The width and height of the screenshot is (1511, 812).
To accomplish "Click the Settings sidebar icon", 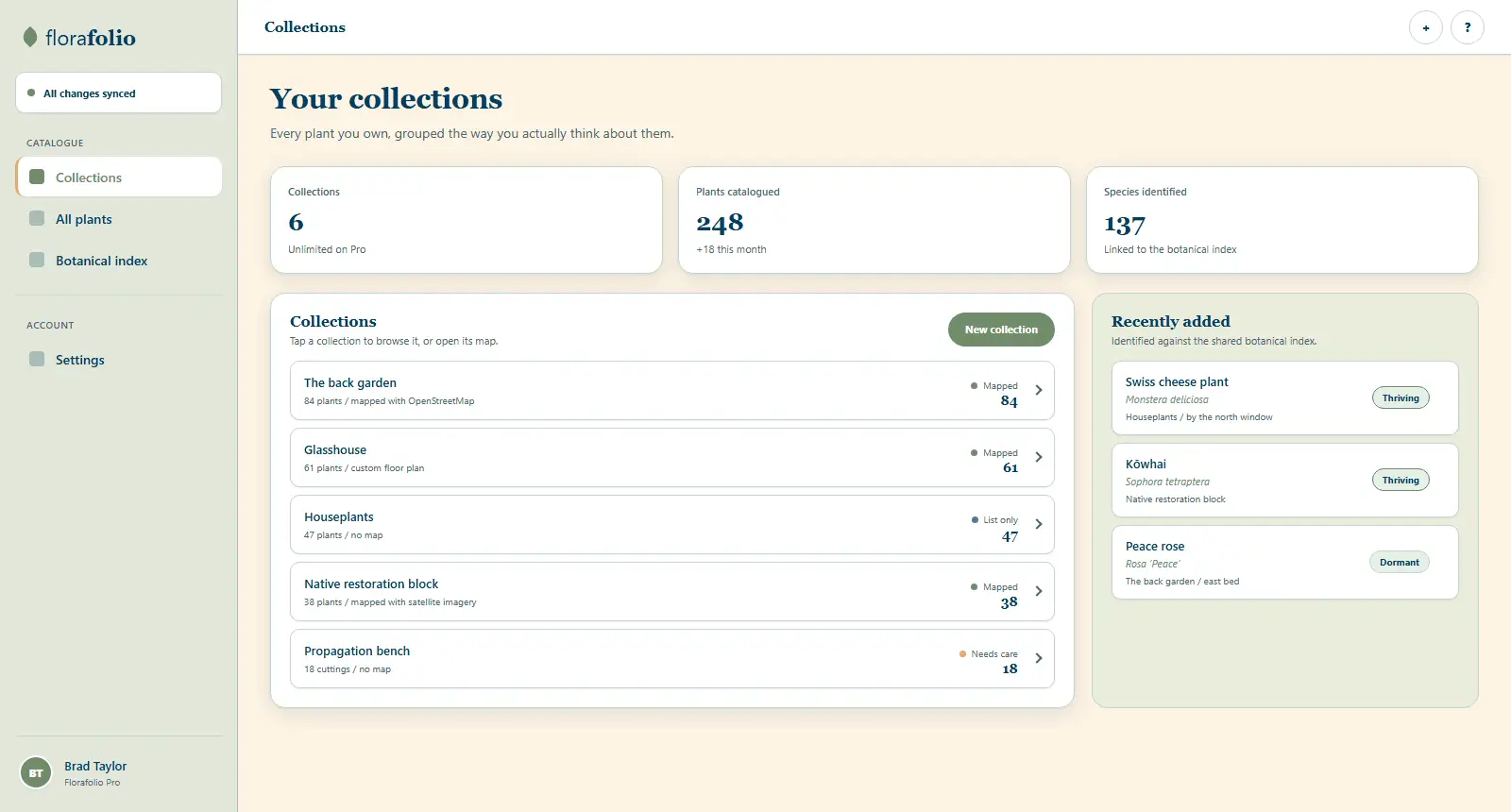I will pos(37,359).
